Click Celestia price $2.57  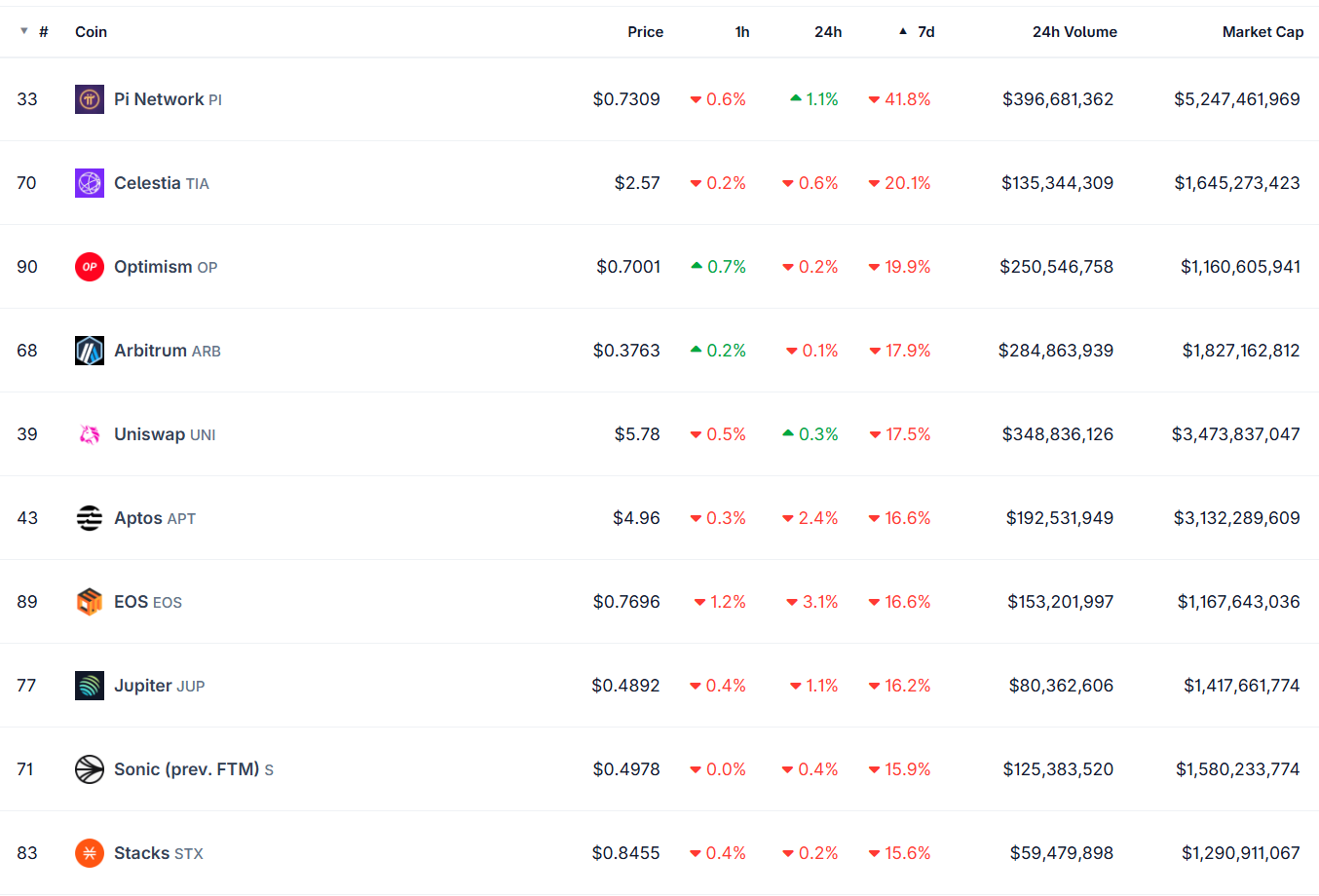click(637, 183)
